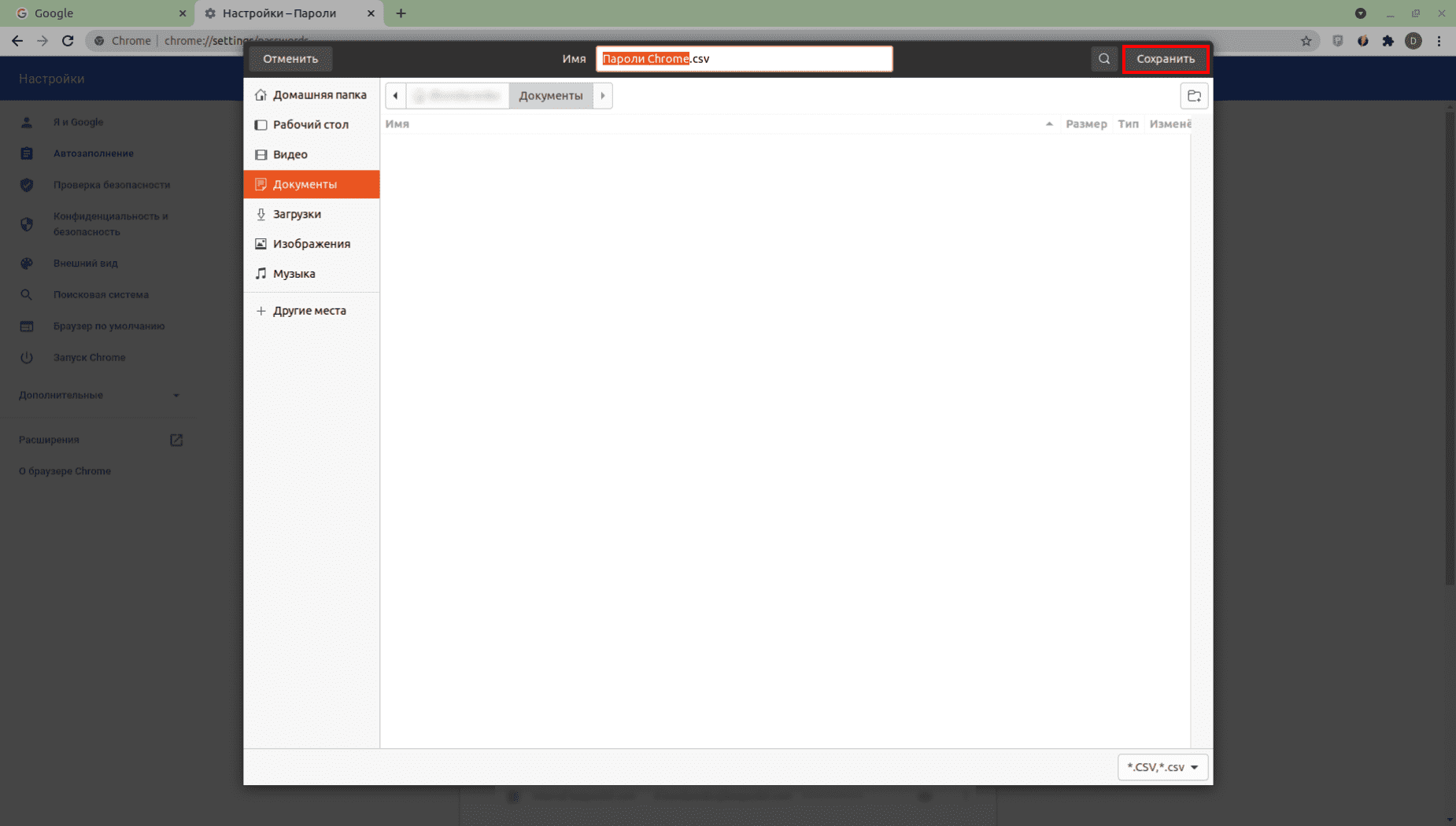This screenshot has width=1456, height=826.
Task: Click the path bar left arrow
Action: [x=395, y=96]
